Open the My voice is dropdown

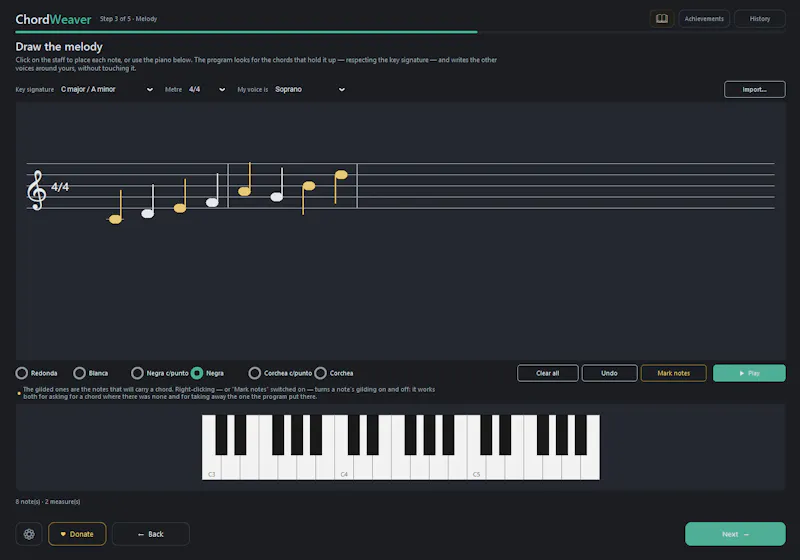[x=310, y=89]
